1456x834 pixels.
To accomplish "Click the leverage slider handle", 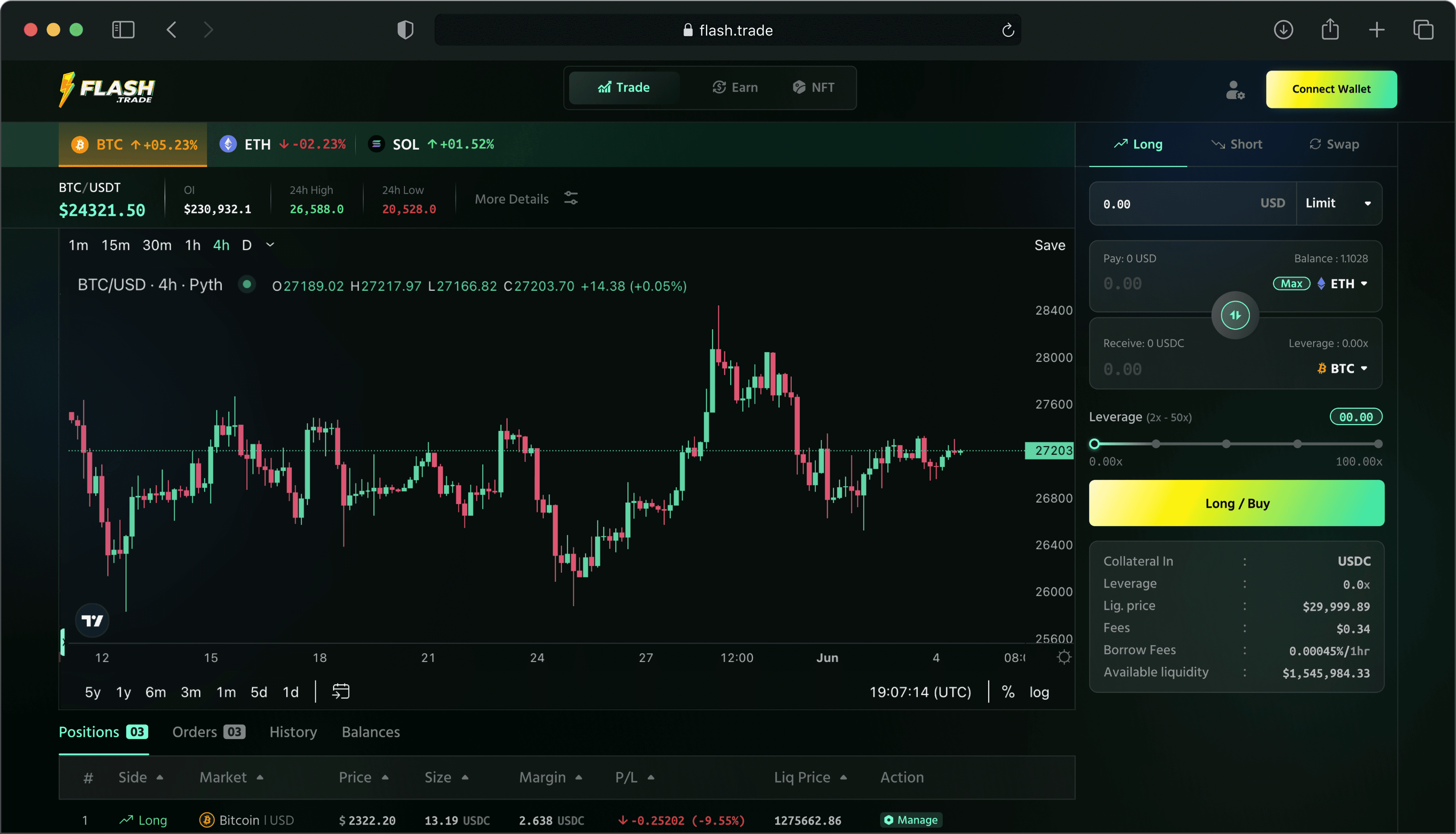I will 1094,444.
